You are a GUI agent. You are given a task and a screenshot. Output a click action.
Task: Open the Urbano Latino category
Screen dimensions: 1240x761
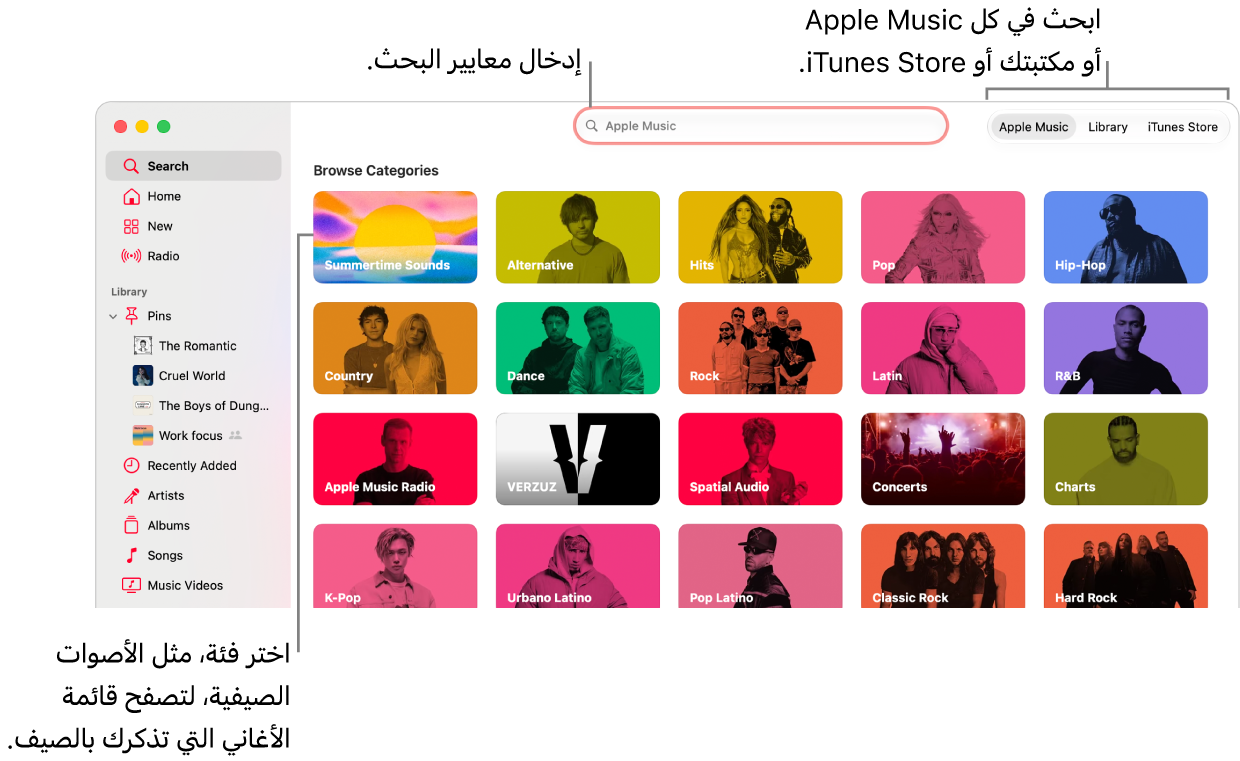[578, 566]
